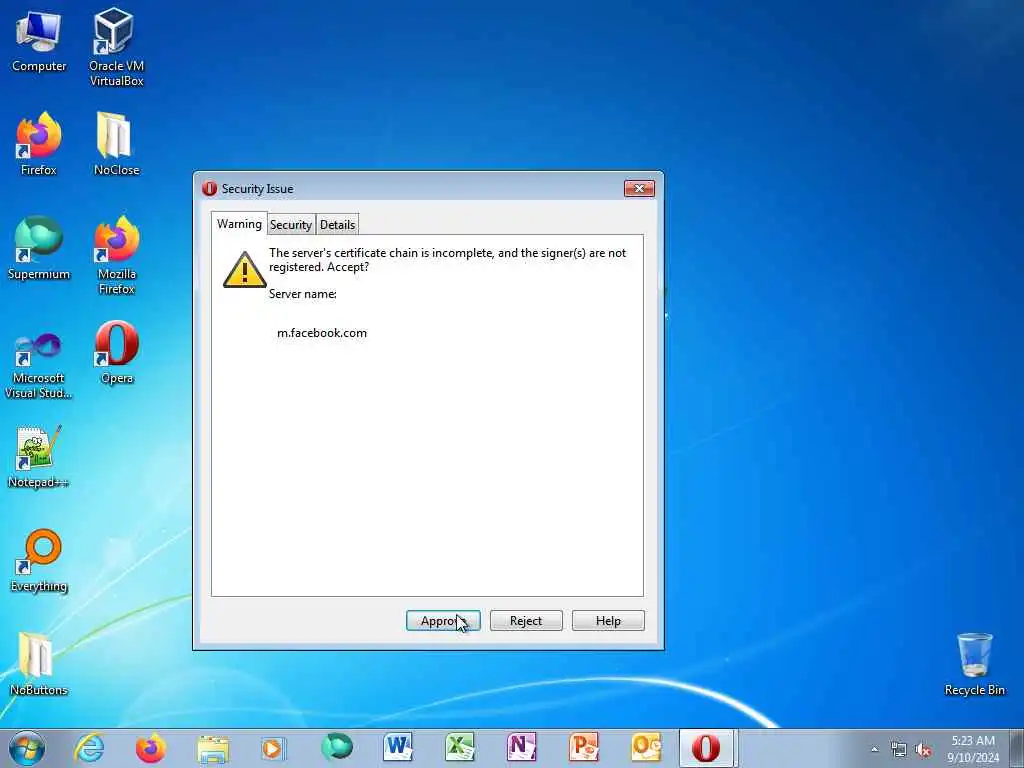
Task: Select the NoButtons folder on desktop
Action: point(39,664)
